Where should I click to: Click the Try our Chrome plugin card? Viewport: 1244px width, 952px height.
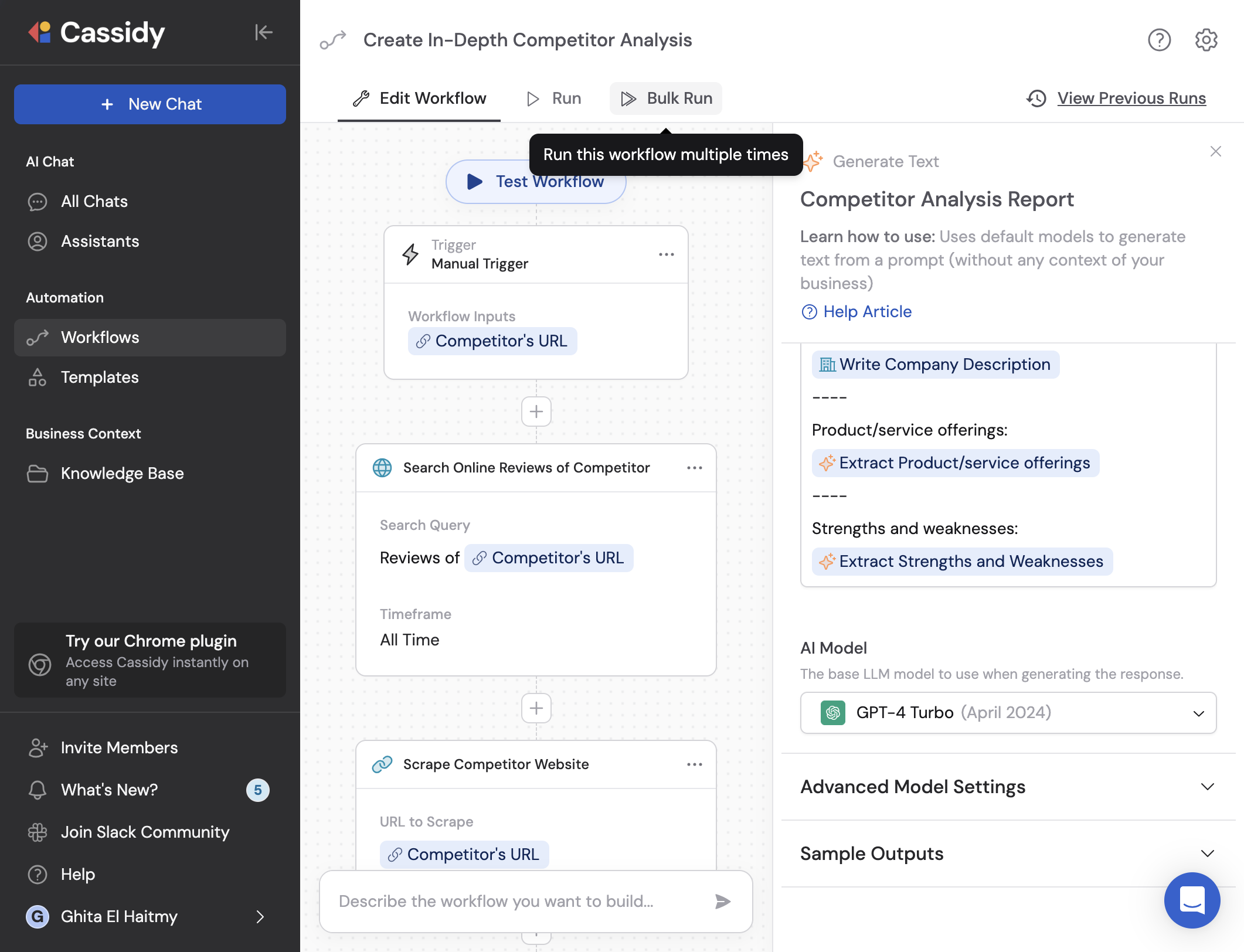(x=150, y=660)
